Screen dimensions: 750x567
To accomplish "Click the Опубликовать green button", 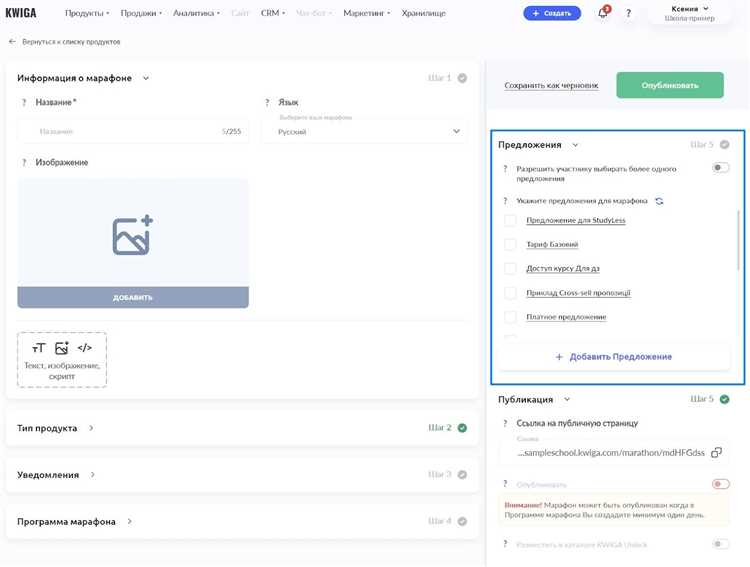I will point(670,85).
